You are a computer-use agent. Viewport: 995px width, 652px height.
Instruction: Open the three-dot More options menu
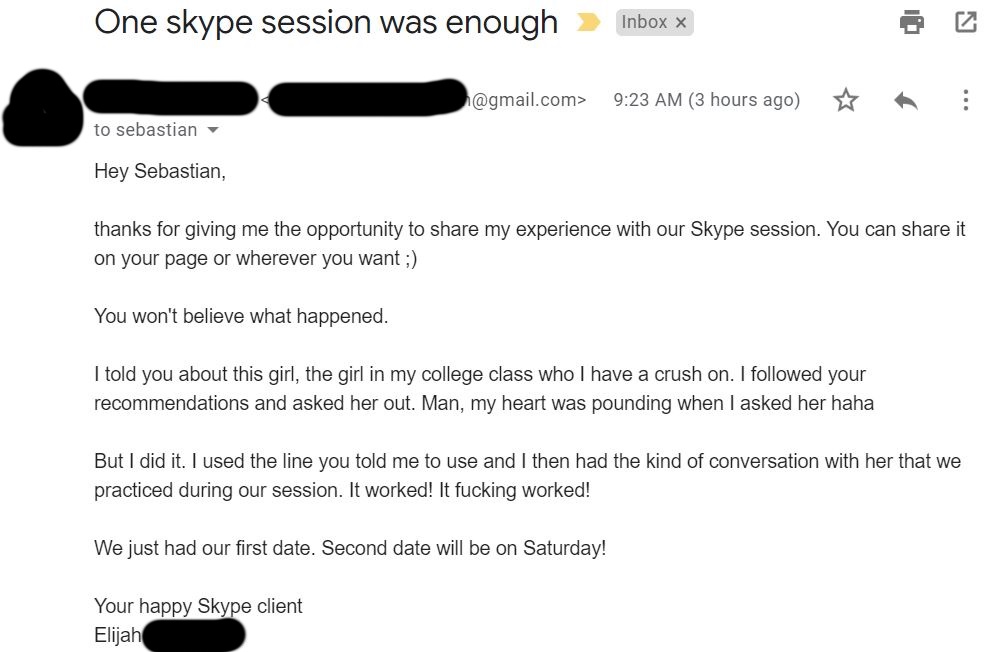(965, 100)
